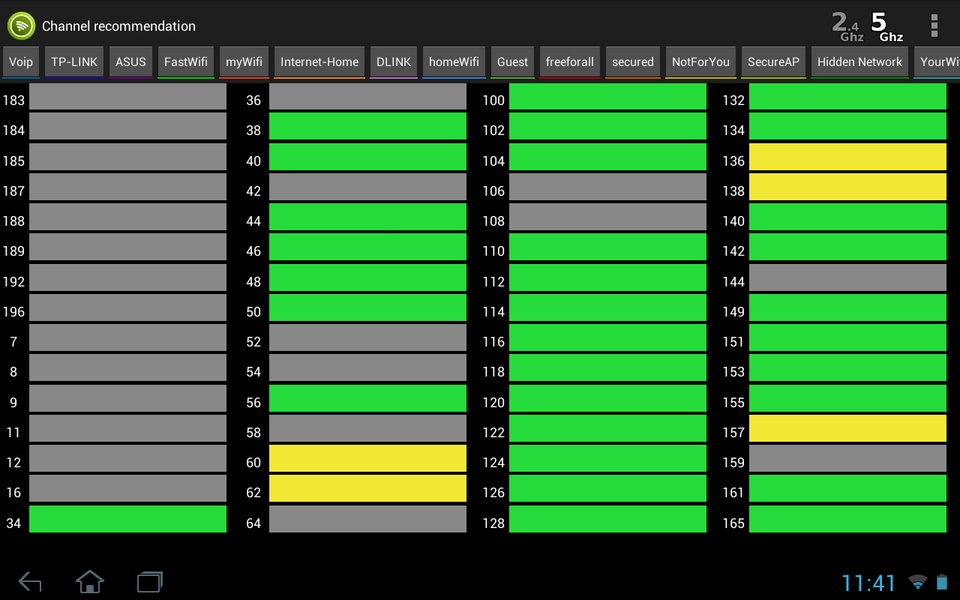Tap the green bar for channel 153
This screenshot has height=600, width=960.
[848, 368]
